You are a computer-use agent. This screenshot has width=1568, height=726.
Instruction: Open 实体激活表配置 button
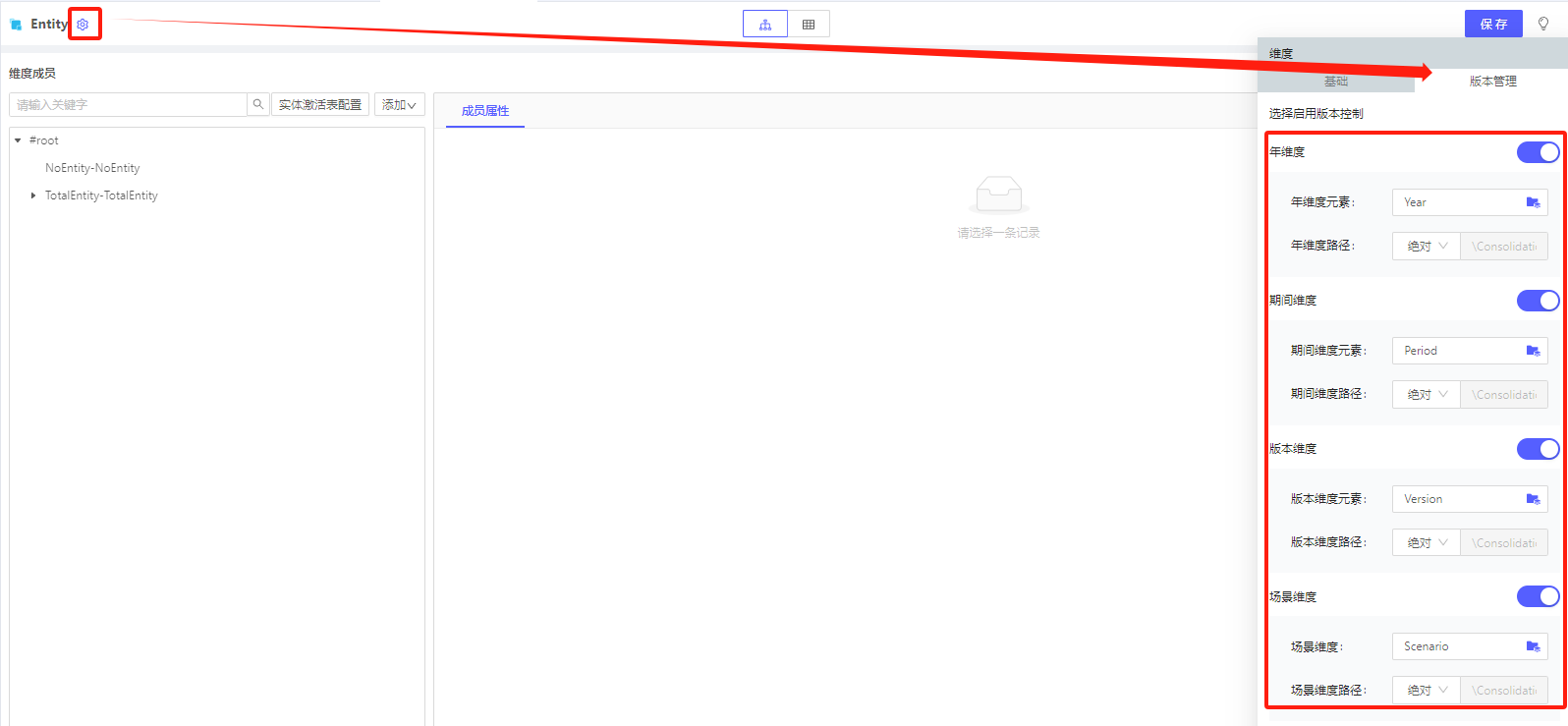coord(320,105)
